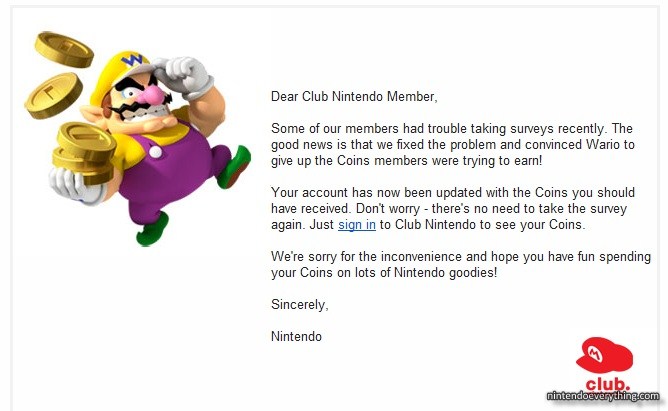Image resolution: width=668 pixels, height=411 pixels.
Task: Click Wario's green shoe at the bottom
Action: (x=155, y=232)
